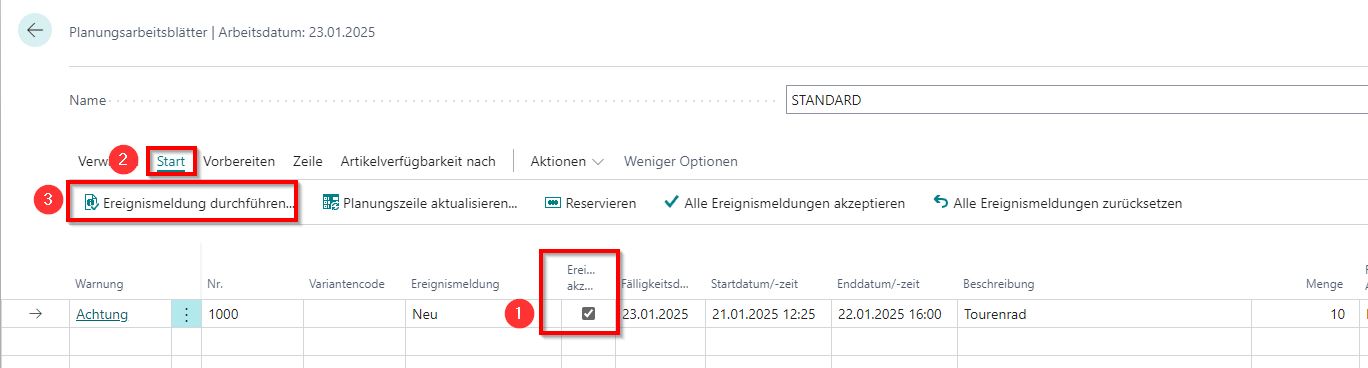Viewport: 1368px width, 368px height.
Task: Click the undo arrow of Alle Ereignismeldungen zurücksetzen
Action: point(940,202)
